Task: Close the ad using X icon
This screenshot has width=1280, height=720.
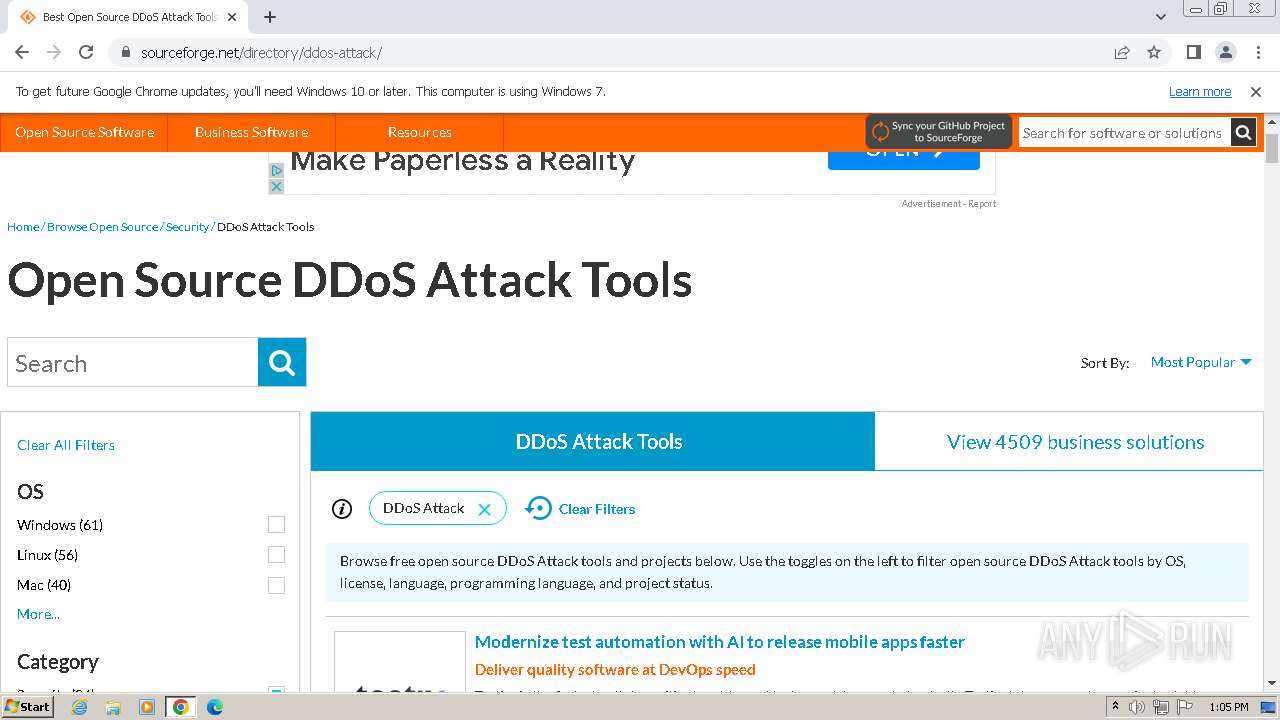Action: click(x=277, y=186)
